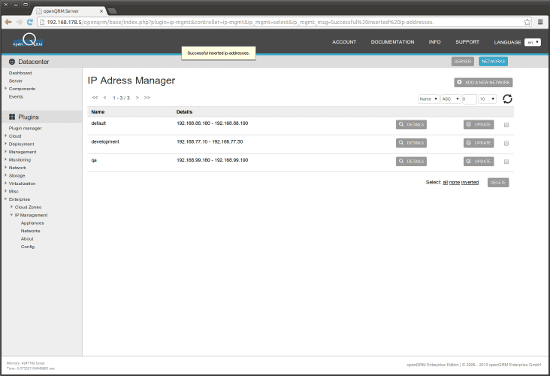
Task: Expand the Storage plugin group
Action: (x=6, y=175)
